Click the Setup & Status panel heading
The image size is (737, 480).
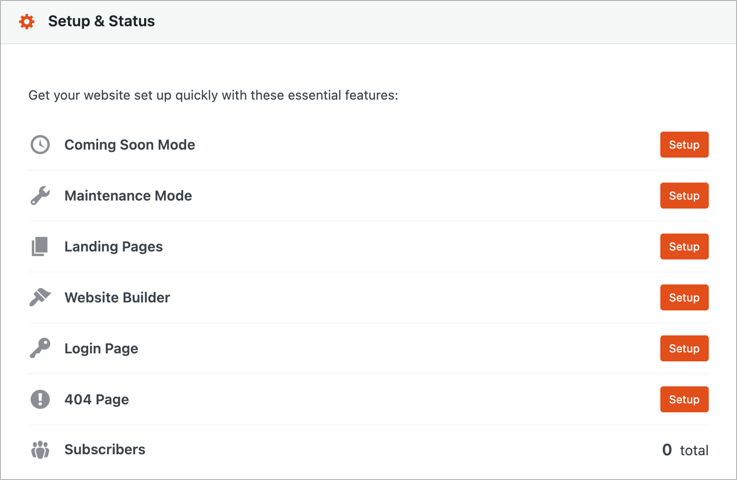click(x=101, y=21)
